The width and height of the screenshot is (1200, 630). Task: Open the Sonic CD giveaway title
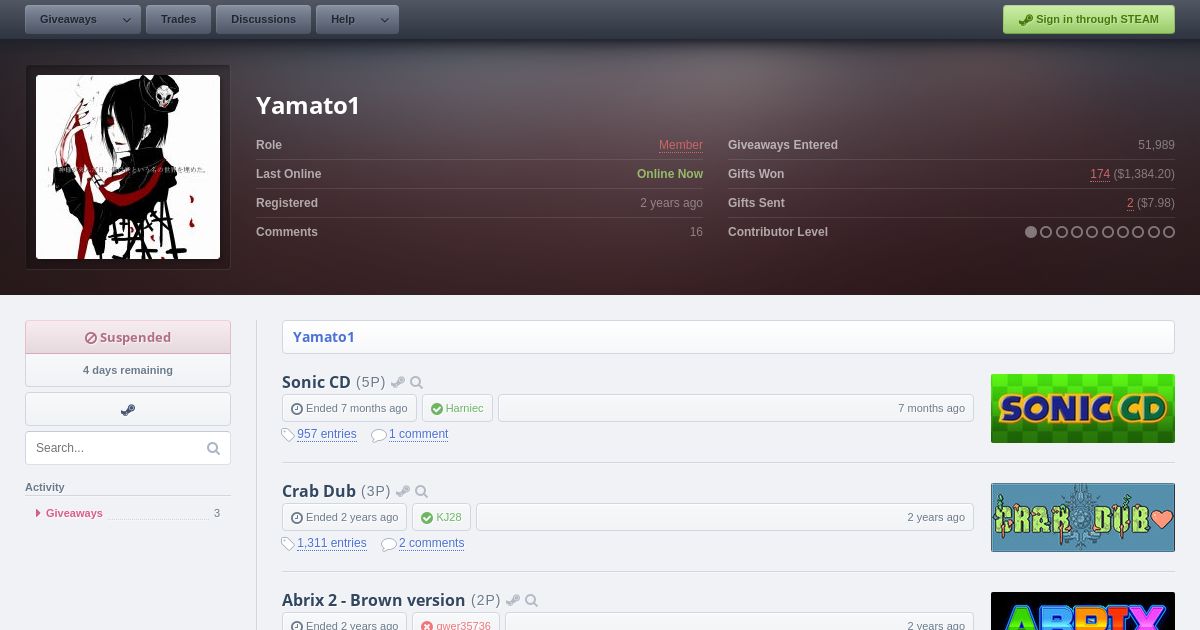316,382
